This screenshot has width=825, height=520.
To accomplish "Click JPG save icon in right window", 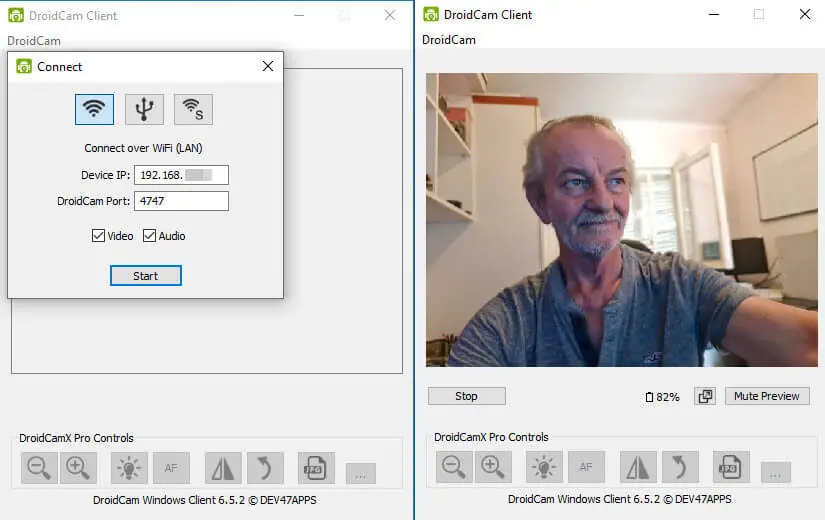I will pos(731,467).
